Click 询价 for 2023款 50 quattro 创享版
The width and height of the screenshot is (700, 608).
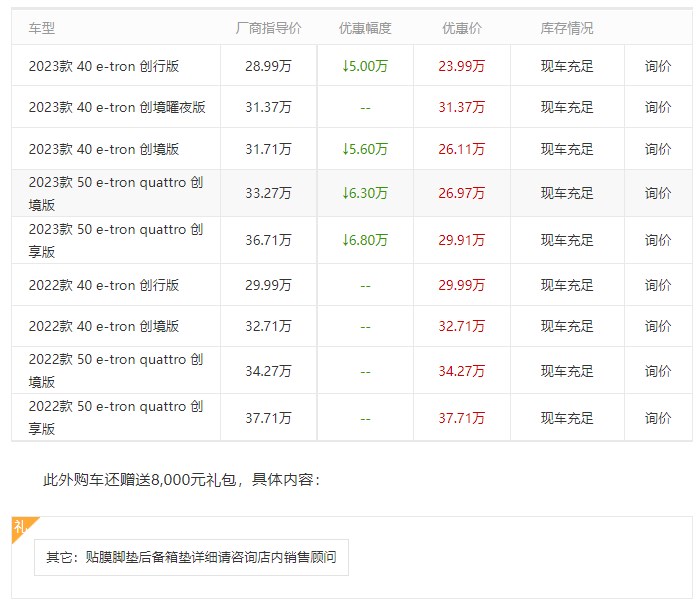(658, 240)
